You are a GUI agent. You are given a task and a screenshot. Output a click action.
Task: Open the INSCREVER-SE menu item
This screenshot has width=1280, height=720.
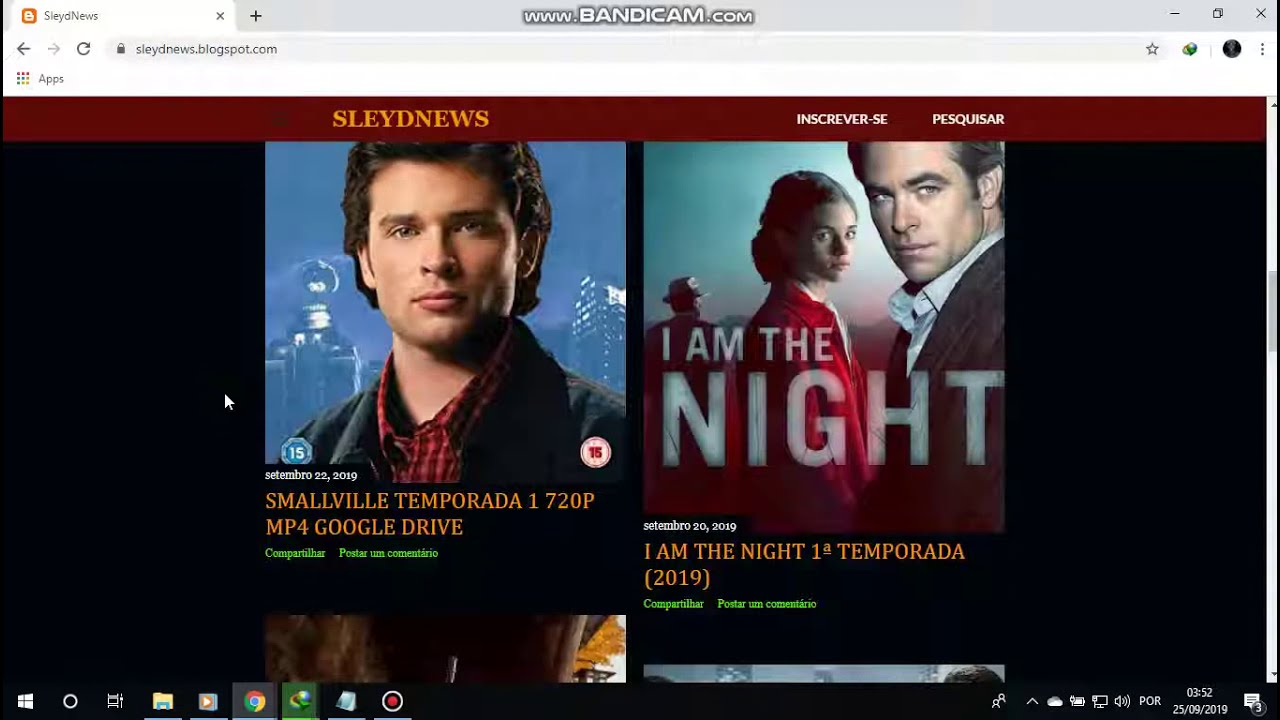842,119
